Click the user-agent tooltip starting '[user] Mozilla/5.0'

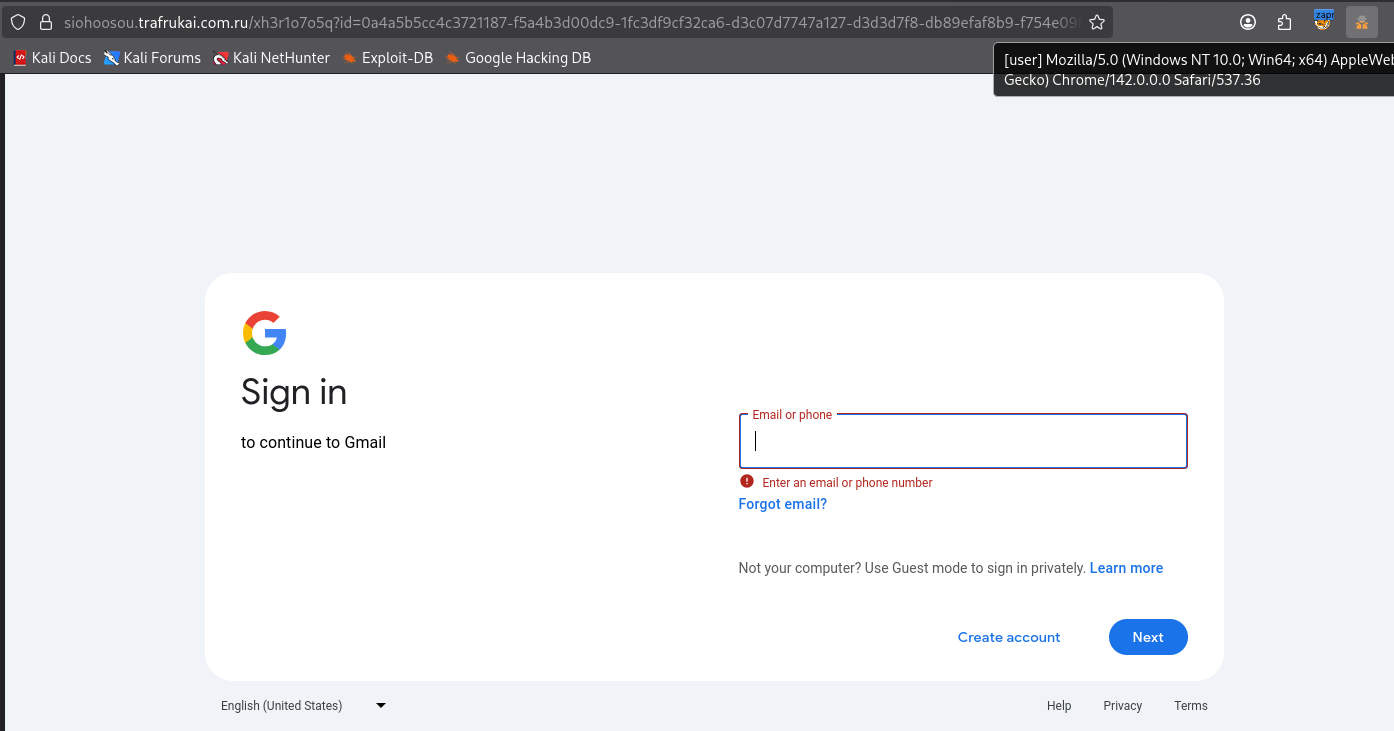point(1194,70)
